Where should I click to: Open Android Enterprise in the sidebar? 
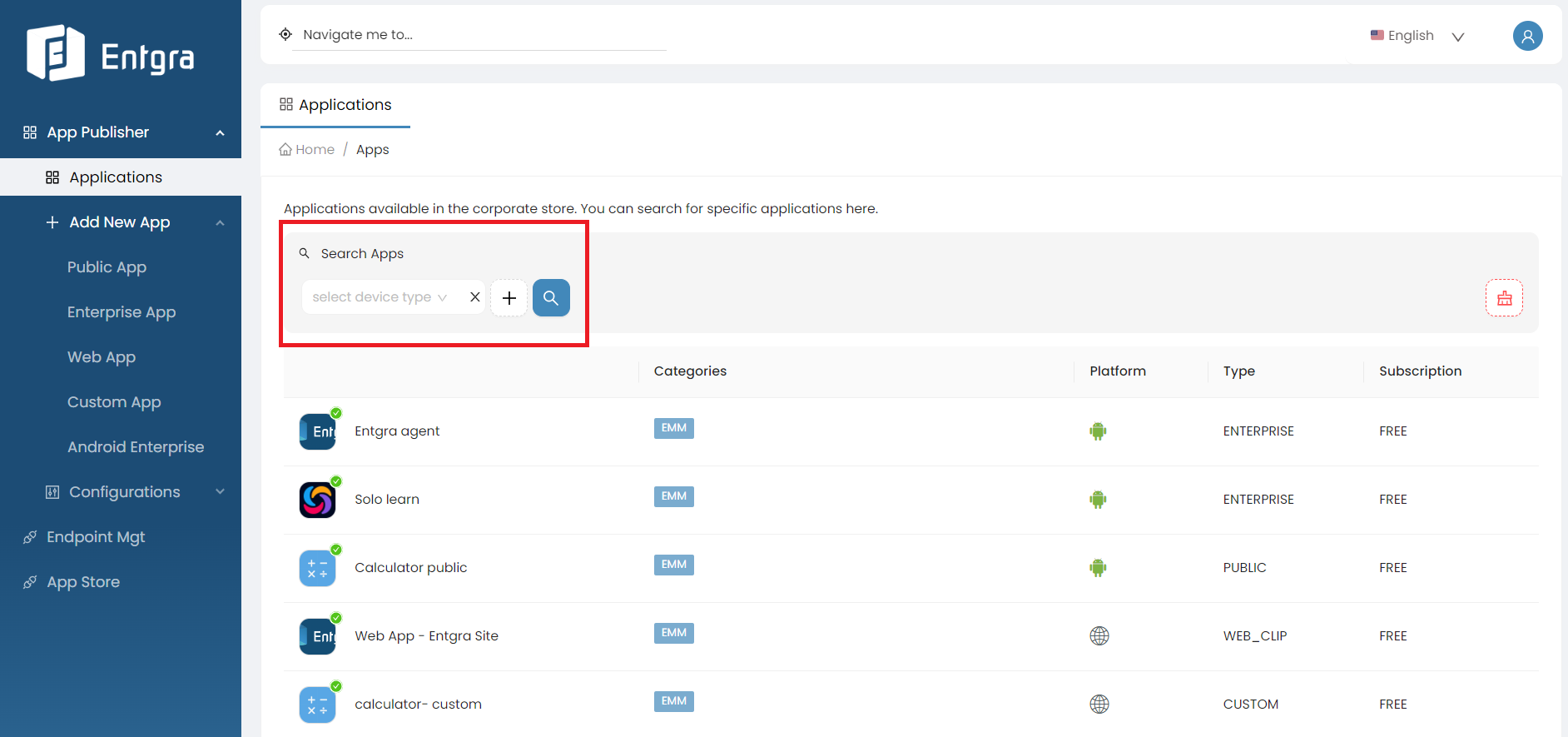click(x=136, y=447)
